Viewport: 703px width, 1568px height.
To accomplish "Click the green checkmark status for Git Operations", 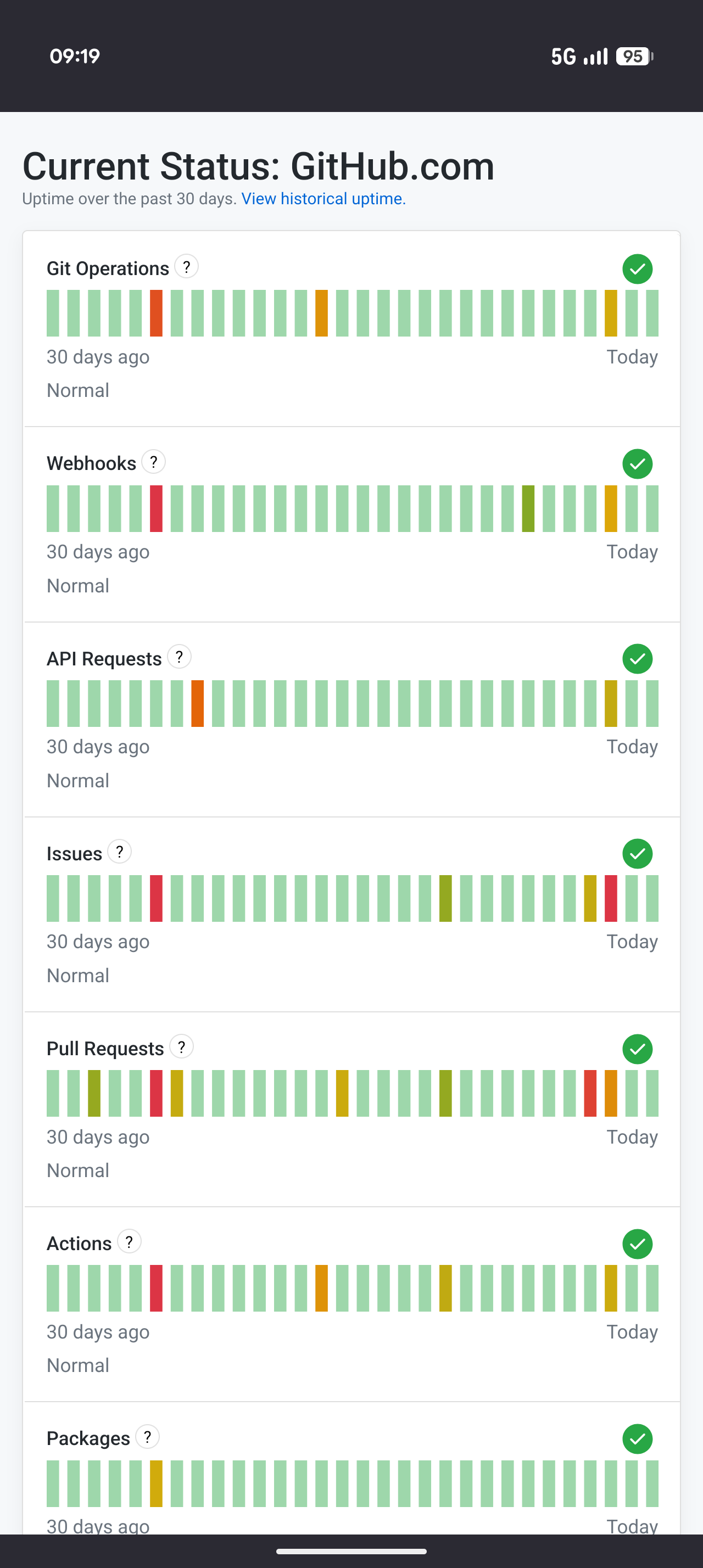I will pyautogui.click(x=637, y=269).
